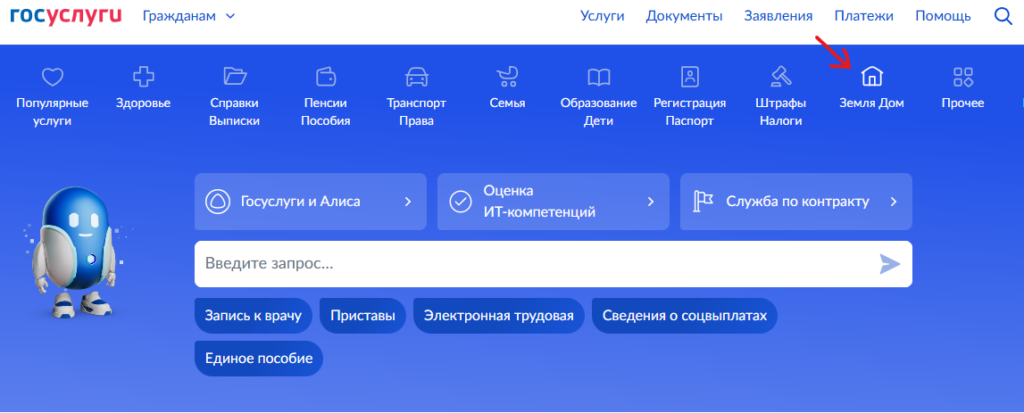Open the Регистрация Паспорт category icon

(689, 77)
